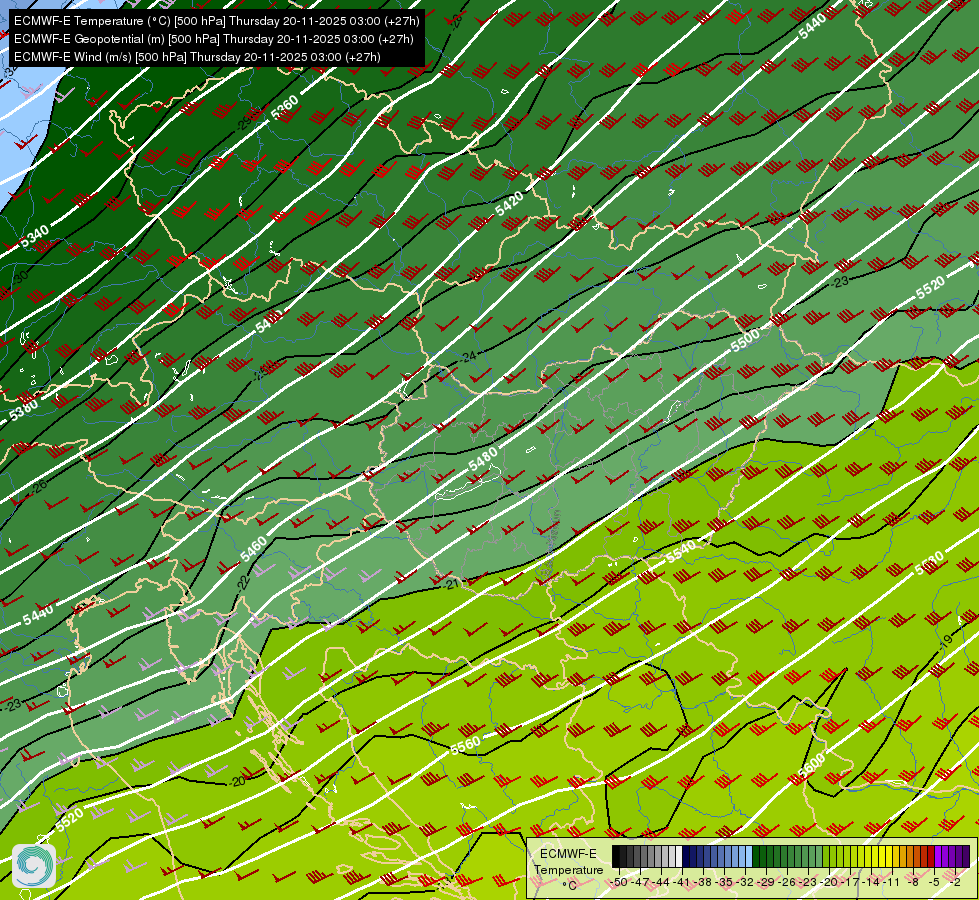Click the -32 tick label in legend

746,883
